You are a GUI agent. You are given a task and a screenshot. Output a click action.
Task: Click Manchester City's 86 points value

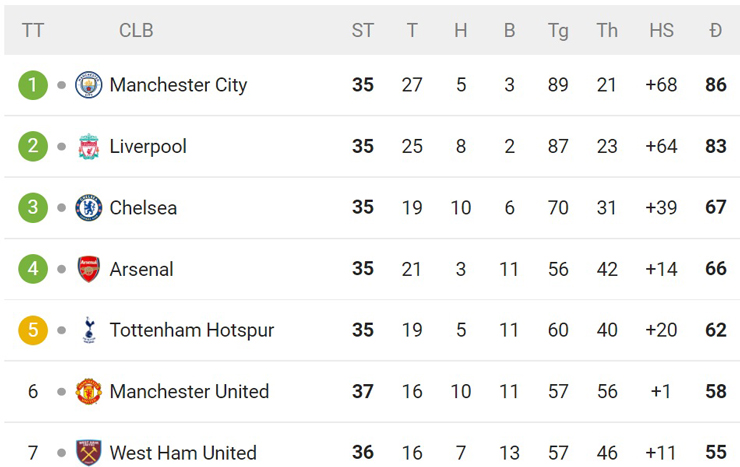(715, 85)
